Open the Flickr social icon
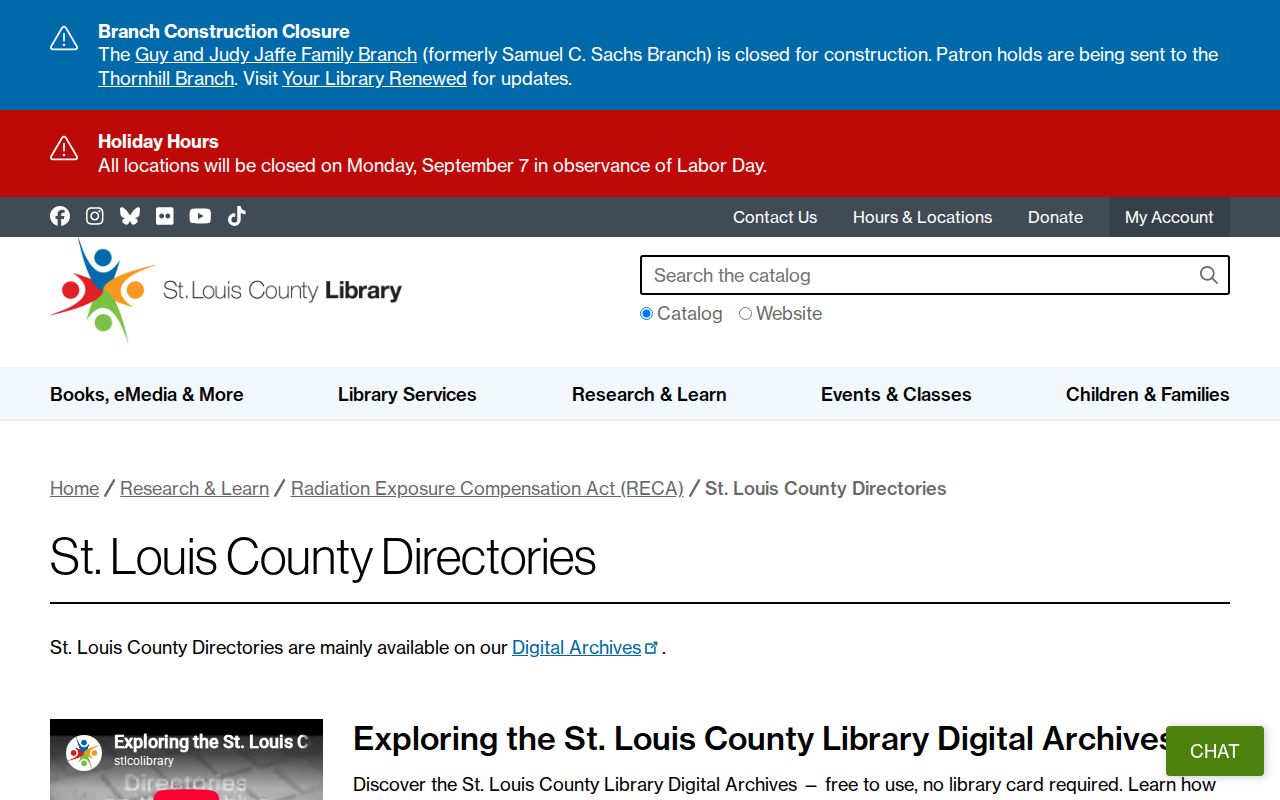The image size is (1280, 800). point(165,216)
